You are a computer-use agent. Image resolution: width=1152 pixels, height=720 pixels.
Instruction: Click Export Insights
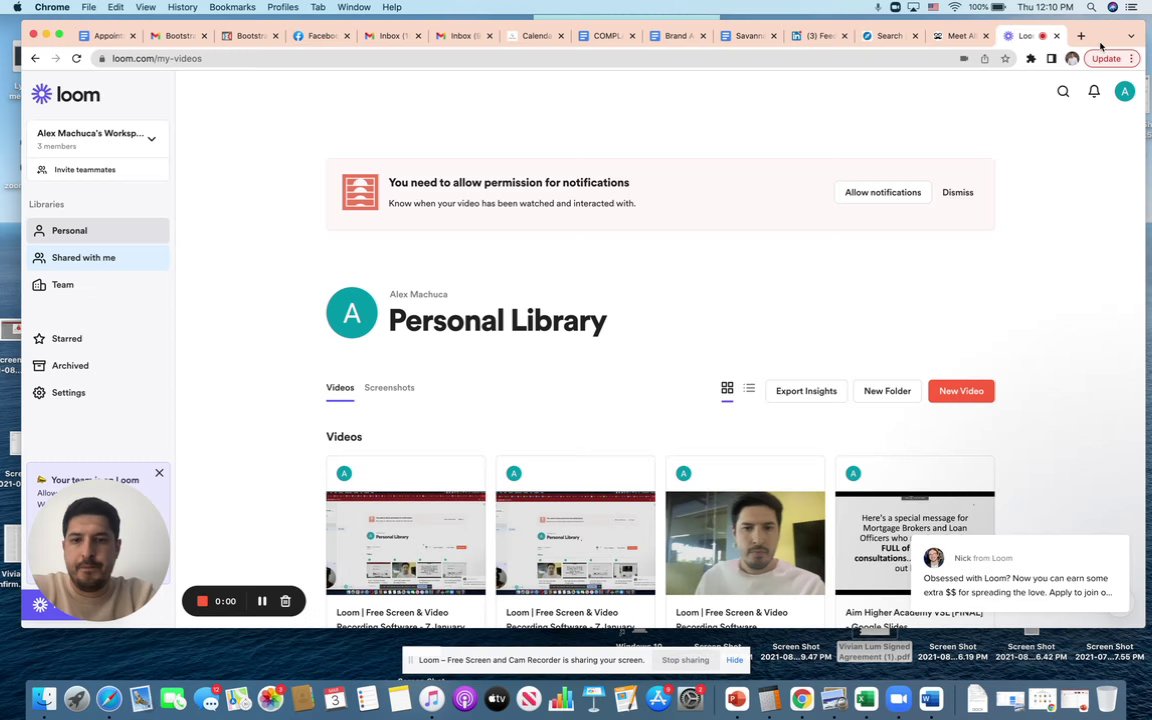pos(806,391)
